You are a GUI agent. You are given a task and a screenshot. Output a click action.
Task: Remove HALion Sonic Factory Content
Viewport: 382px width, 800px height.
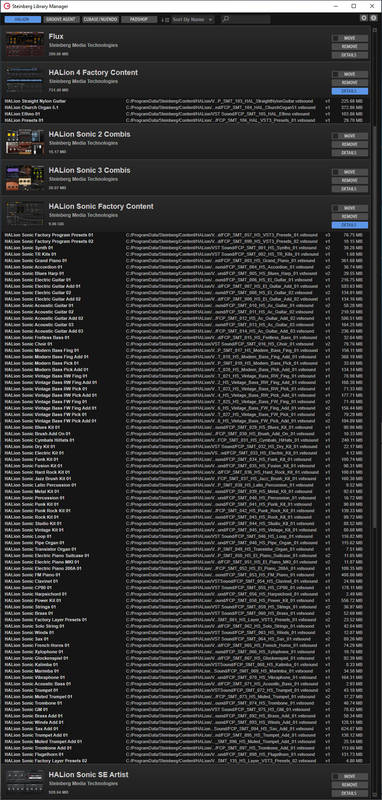pyautogui.click(x=350, y=216)
